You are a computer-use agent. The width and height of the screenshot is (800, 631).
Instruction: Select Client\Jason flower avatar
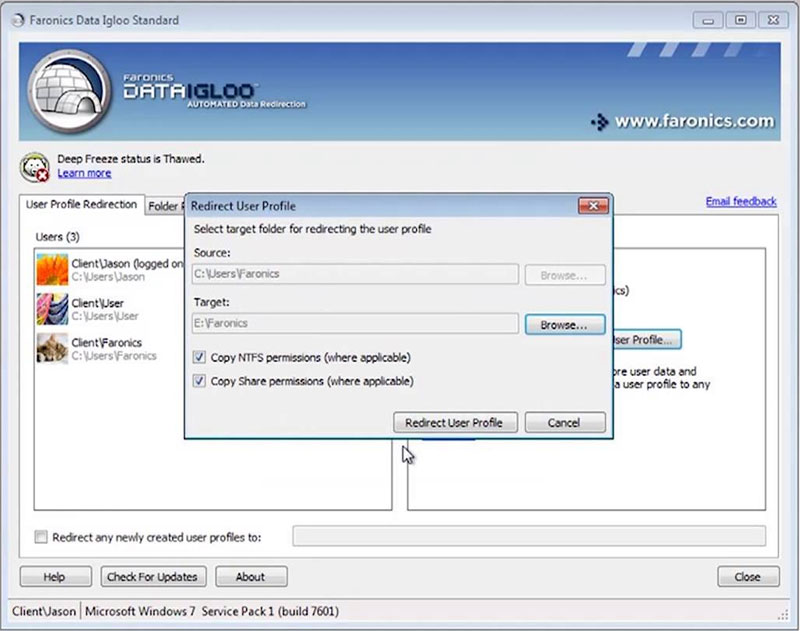[x=52, y=269]
